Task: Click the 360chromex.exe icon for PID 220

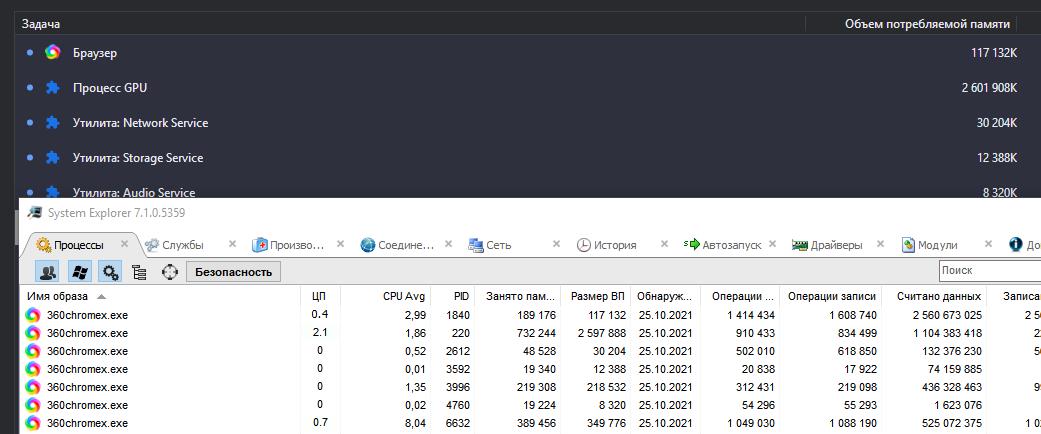Action: click(33, 332)
